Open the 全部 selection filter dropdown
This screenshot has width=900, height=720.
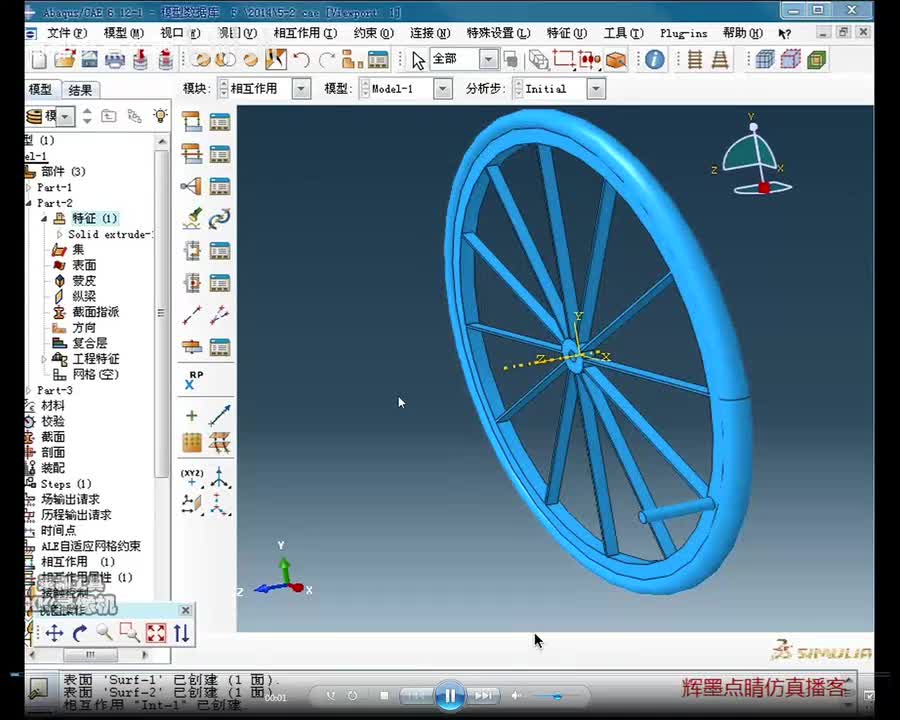(x=488, y=60)
